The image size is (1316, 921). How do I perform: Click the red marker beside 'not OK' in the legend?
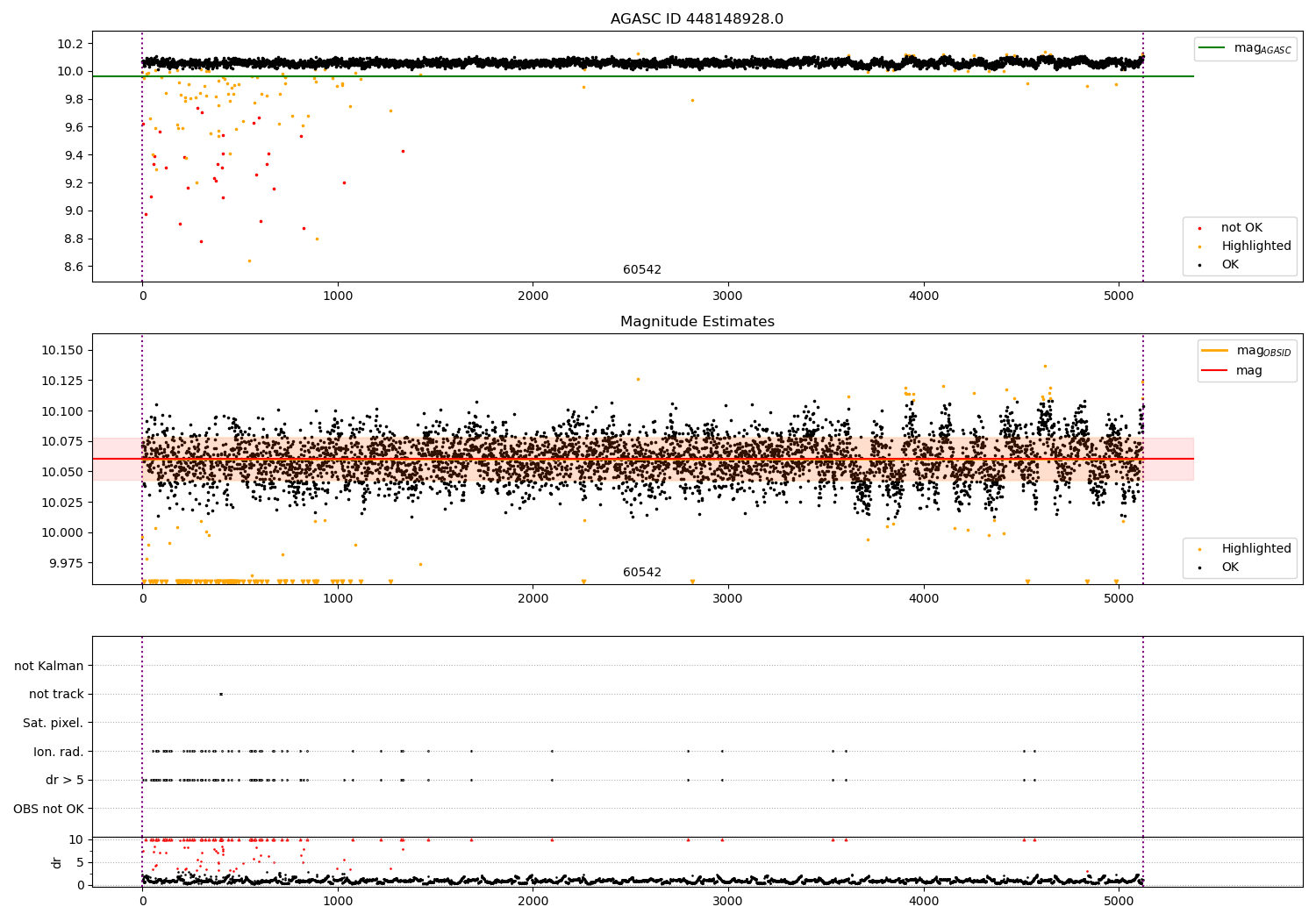(x=1199, y=228)
